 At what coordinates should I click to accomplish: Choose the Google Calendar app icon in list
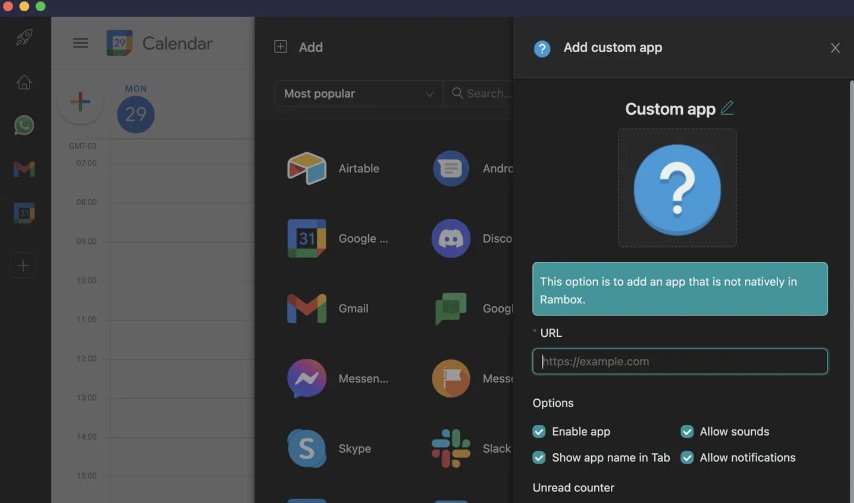click(307, 238)
